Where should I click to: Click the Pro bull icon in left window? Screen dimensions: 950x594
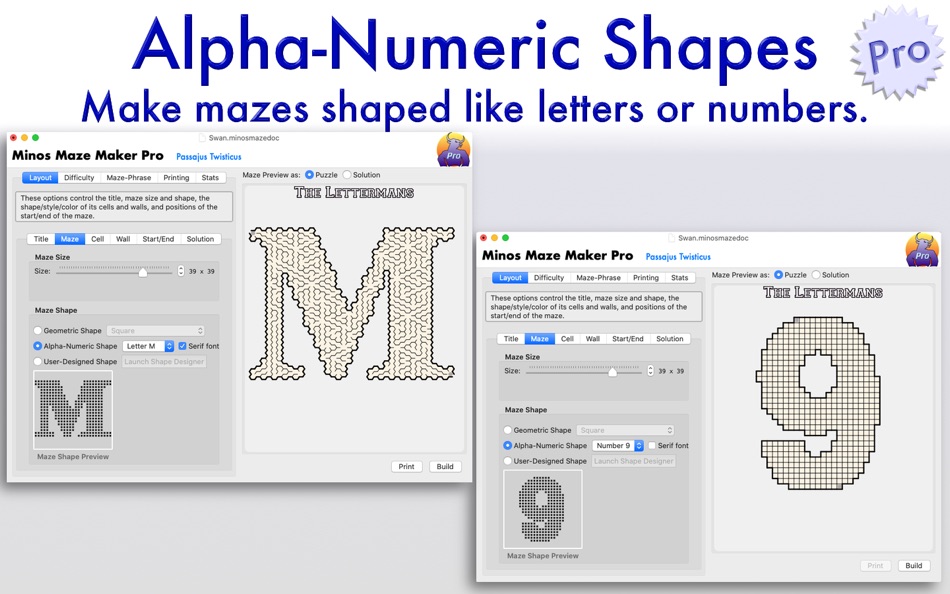tap(453, 150)
